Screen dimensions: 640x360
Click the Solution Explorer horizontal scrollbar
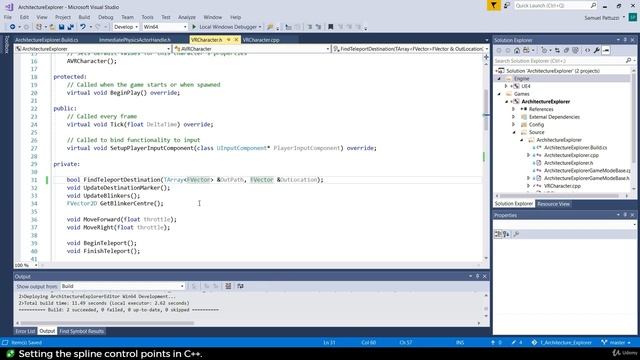click(559, 196)
